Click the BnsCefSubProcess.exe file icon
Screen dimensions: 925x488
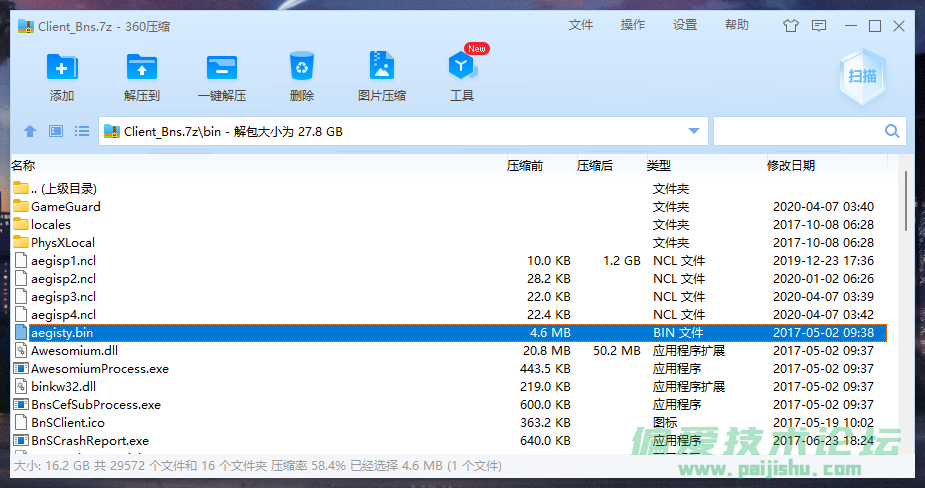(21, 404)
